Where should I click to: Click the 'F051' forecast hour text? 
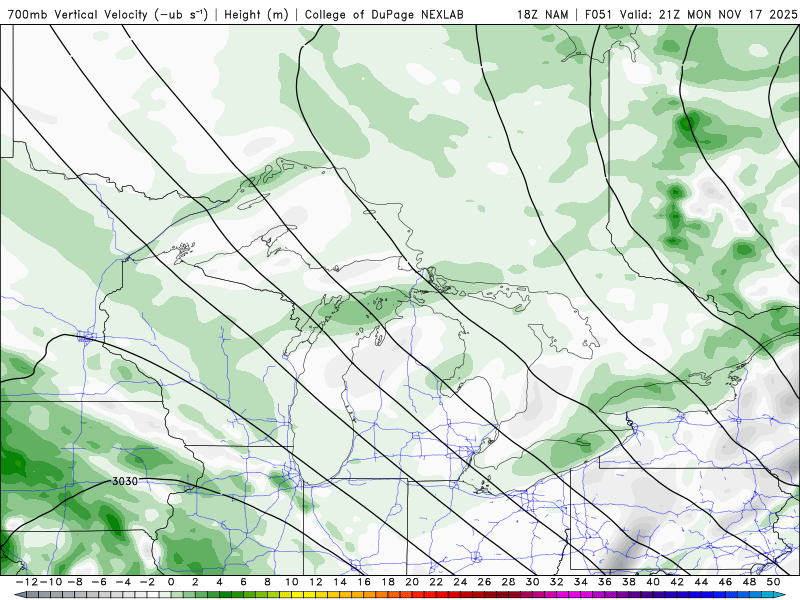coord(600,15)
